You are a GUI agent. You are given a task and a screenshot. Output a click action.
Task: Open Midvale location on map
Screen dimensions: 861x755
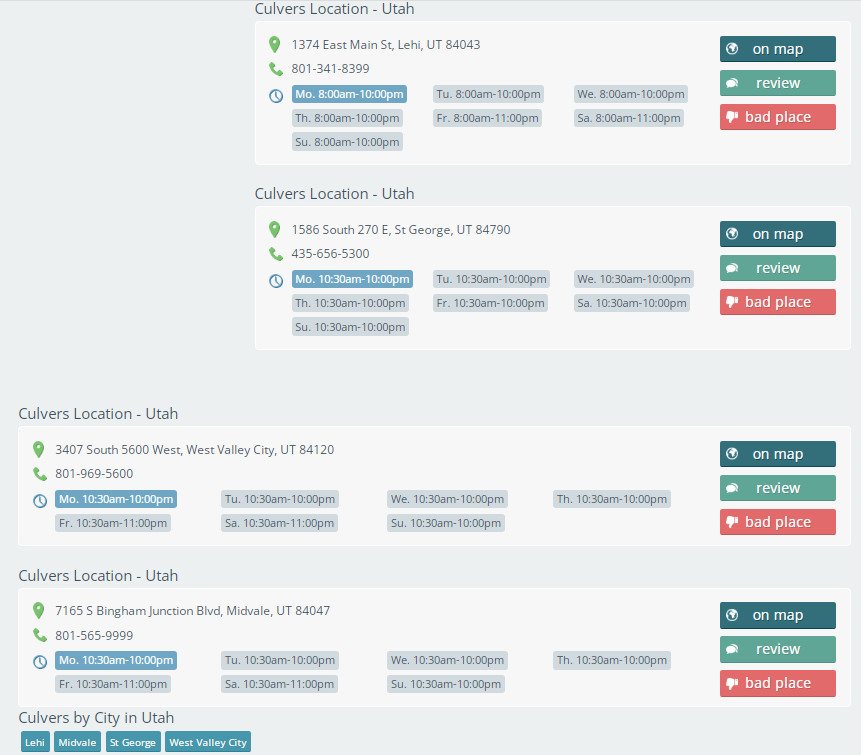(778, 616)
